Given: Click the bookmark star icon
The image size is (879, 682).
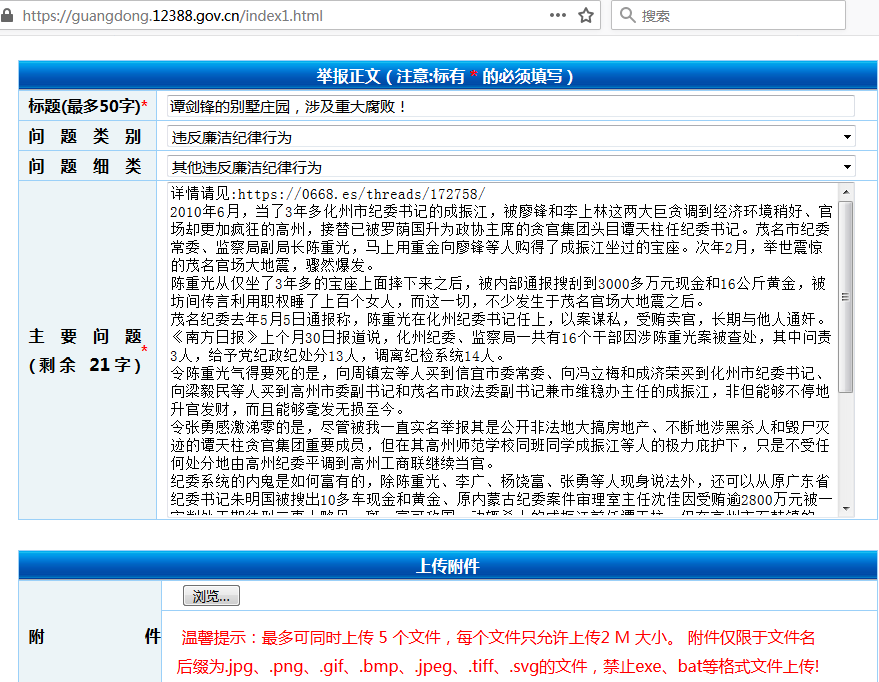Looking at the screenshot, I should click(x=585, y=16).
